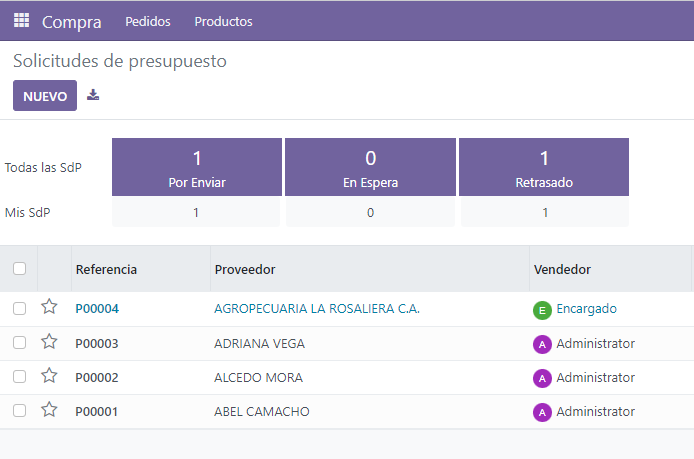This screenshot has height=459, width=694.
Task: Star the P00002 order as favorite
Action: point(49,375)
